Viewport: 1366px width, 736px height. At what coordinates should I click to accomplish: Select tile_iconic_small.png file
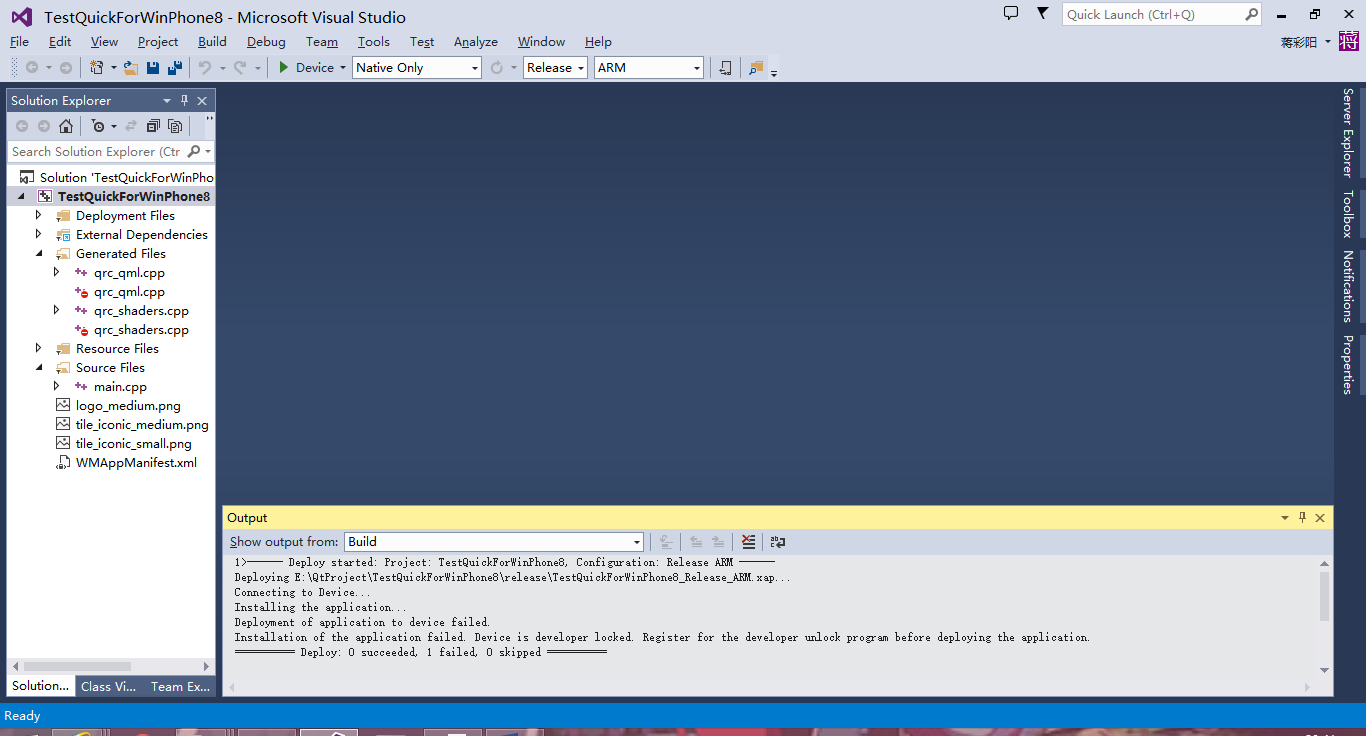133,444
